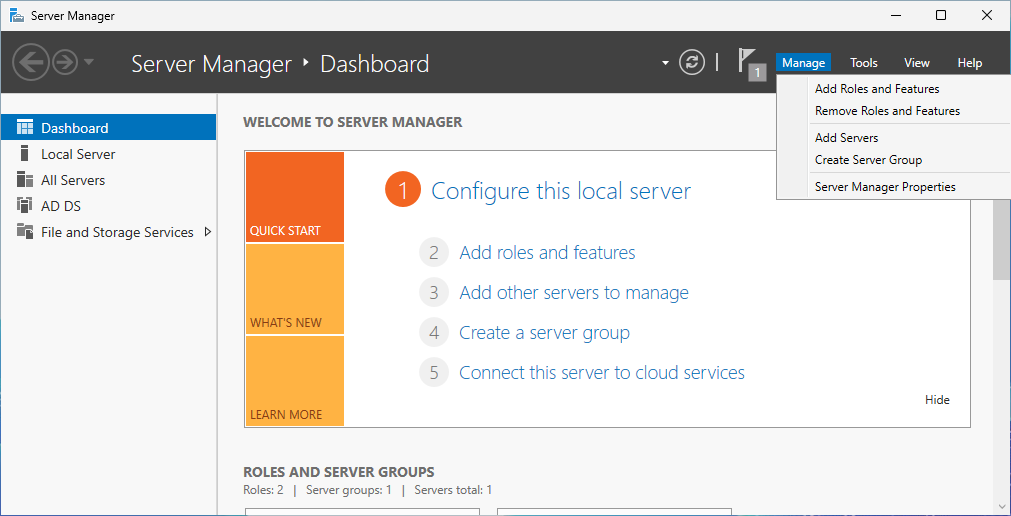Click the All Servers icon
Screen dimensions: 1011x516
[25, 179]
